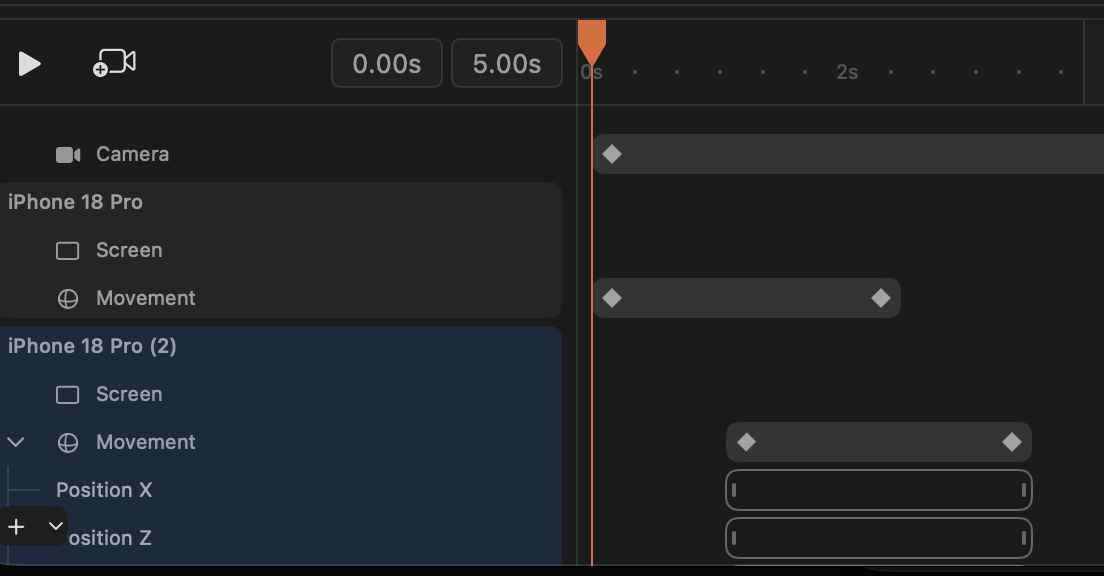
Task: Play the animation timeline
Action: 29,64
